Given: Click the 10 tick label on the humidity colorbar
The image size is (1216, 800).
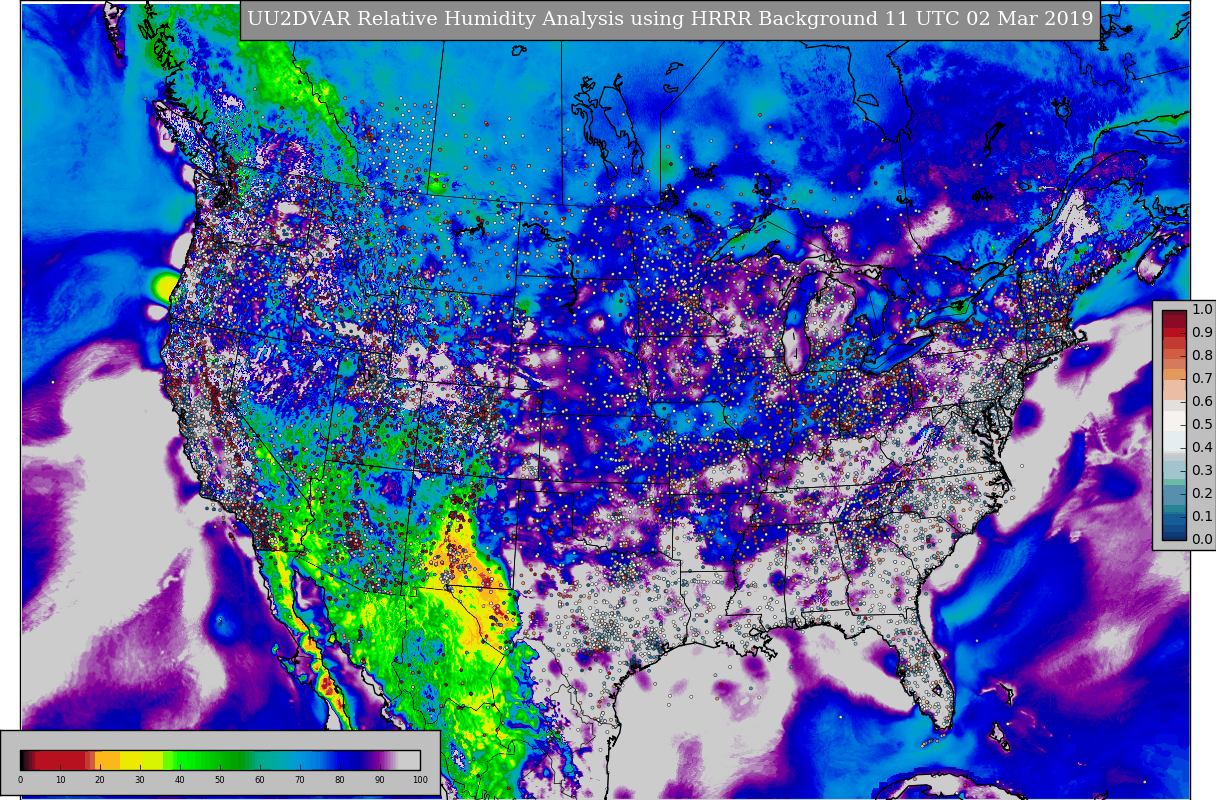Looking at the screenshot, I should pyautogui.click(x=60, y=779).
